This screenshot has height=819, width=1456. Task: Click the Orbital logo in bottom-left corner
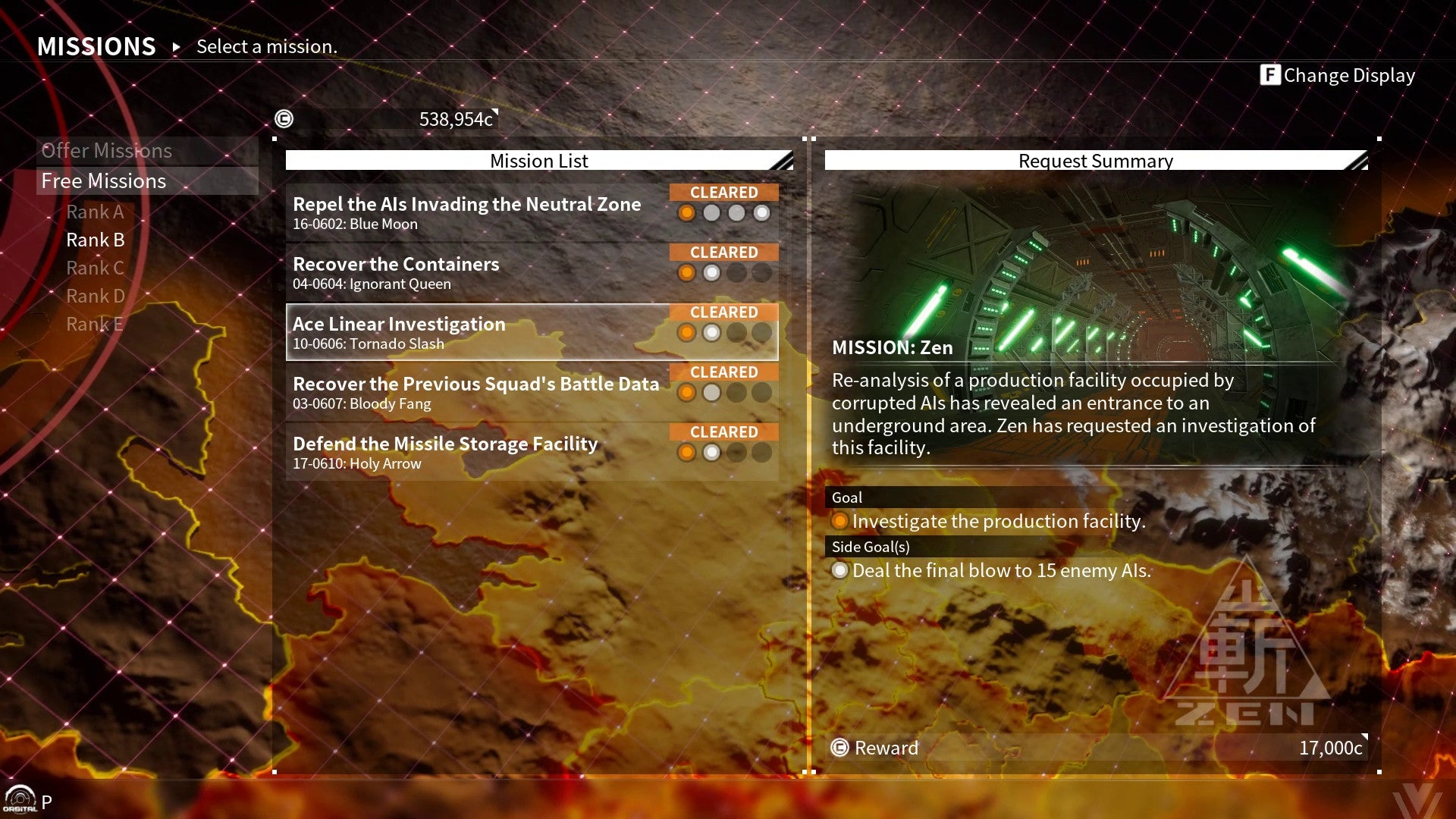click(x=20, y=798)
